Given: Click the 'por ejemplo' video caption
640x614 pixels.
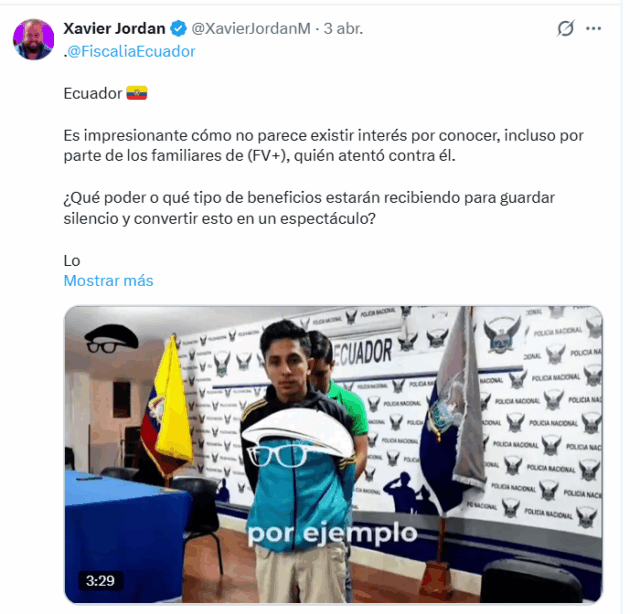Looking at the screenshot, I should 332,534.
